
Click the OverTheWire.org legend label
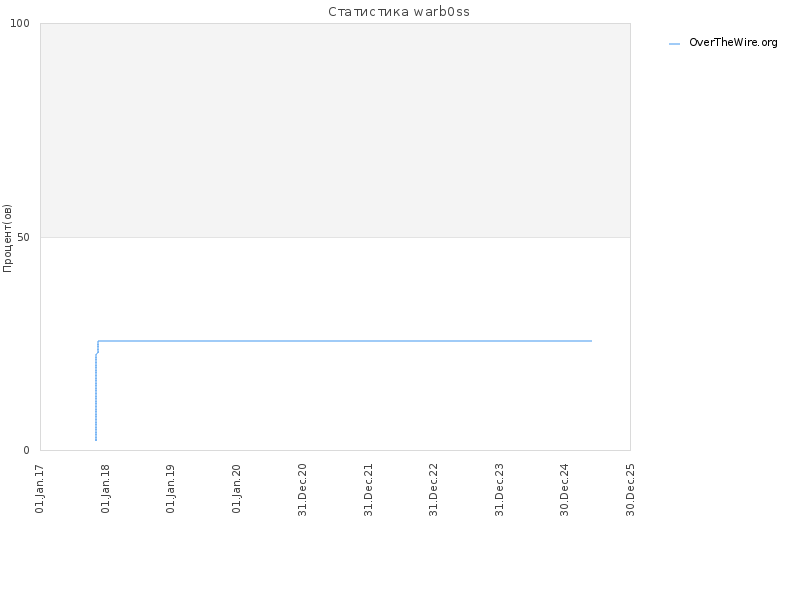point(733,43)
